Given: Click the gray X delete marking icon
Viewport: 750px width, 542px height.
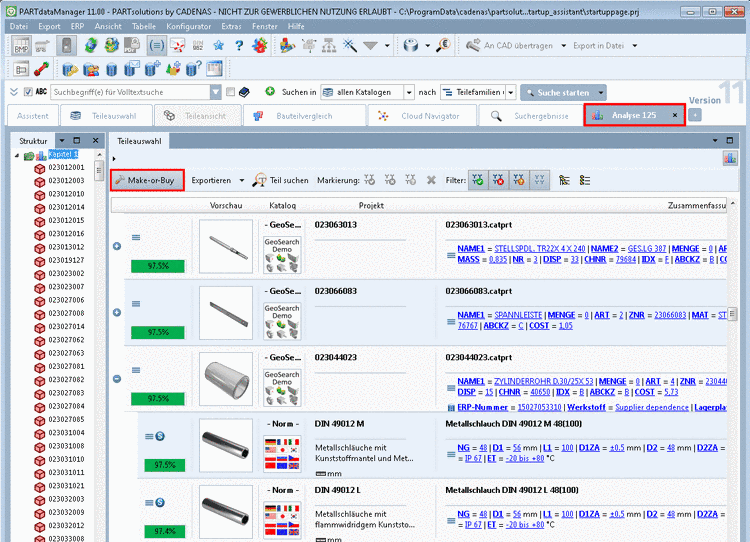Looking at the screenshot, I should (431, 180).
